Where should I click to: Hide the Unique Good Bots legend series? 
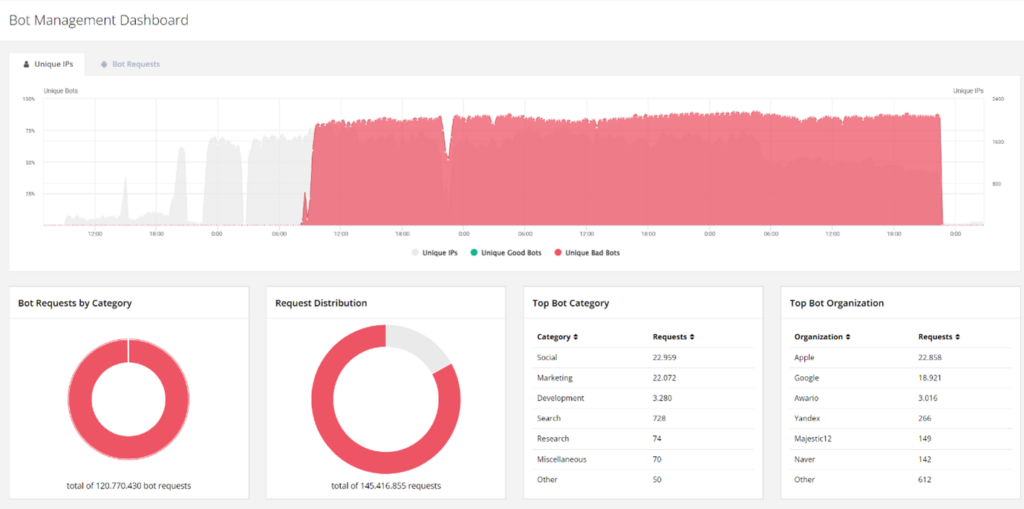click(506, 253)
